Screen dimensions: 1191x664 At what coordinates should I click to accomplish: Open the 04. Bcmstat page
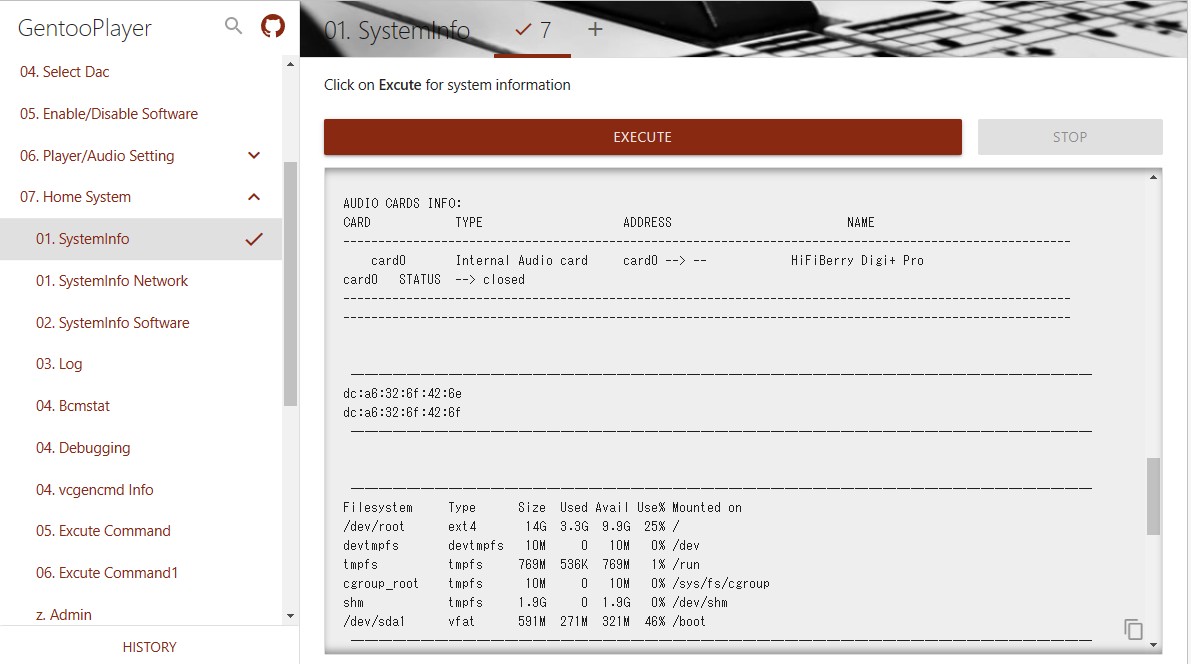tap(72, 406)
